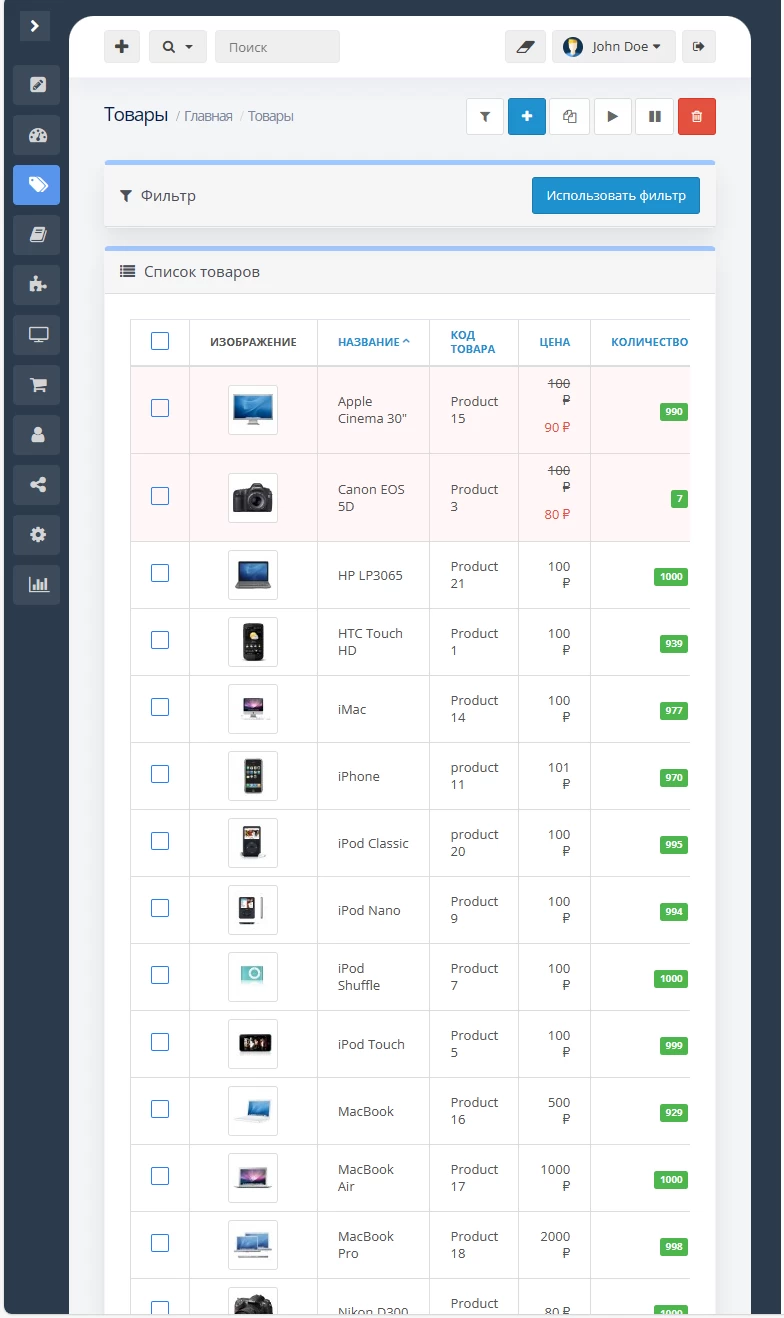Open the dashboard gauge sidebar icon
This screenshot has width=784, height=1318.
click(37, 135)
